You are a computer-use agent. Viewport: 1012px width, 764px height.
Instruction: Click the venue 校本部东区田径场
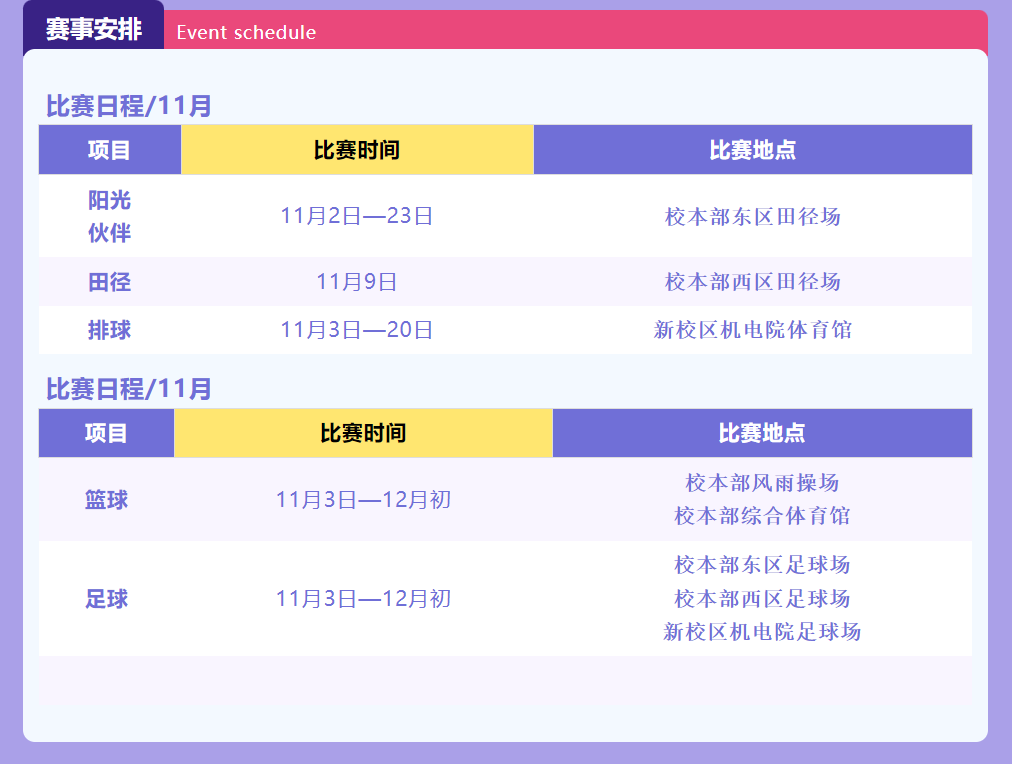click(x=752, y=216)
